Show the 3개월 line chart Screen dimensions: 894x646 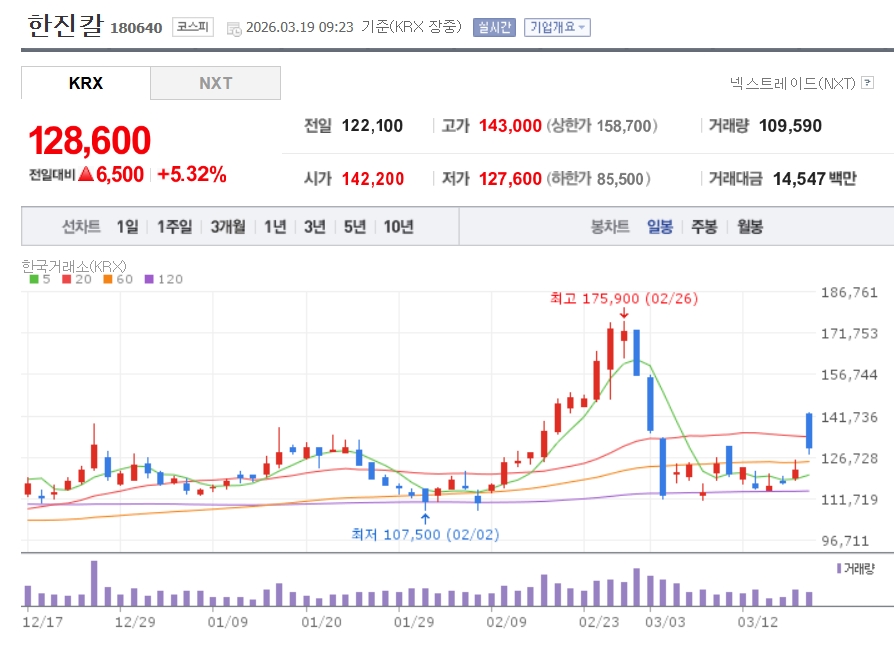pyautogui.click(x=228, y=227)
